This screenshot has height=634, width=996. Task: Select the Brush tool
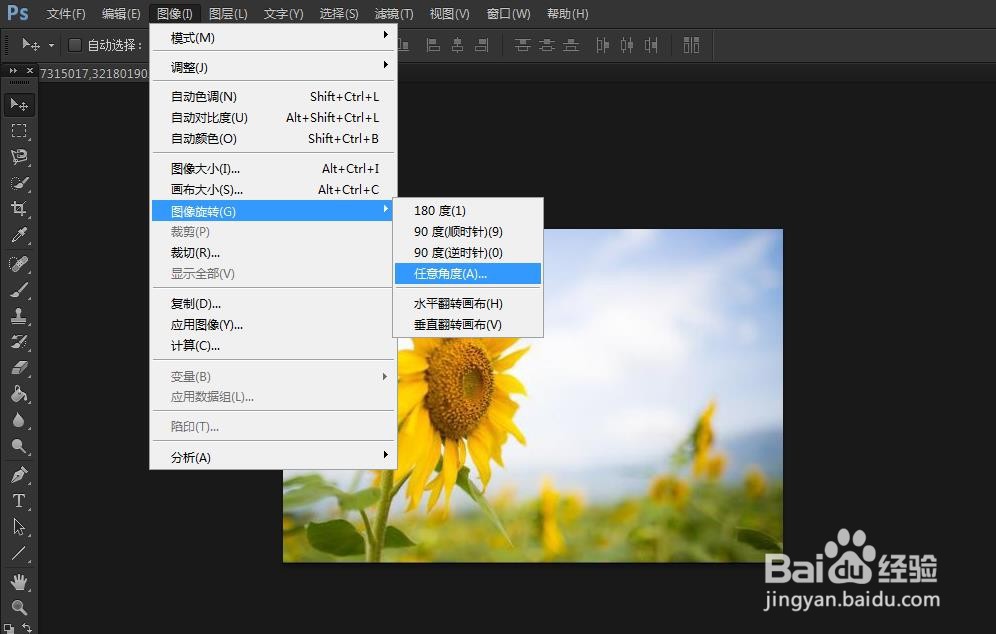coord(19,290)
